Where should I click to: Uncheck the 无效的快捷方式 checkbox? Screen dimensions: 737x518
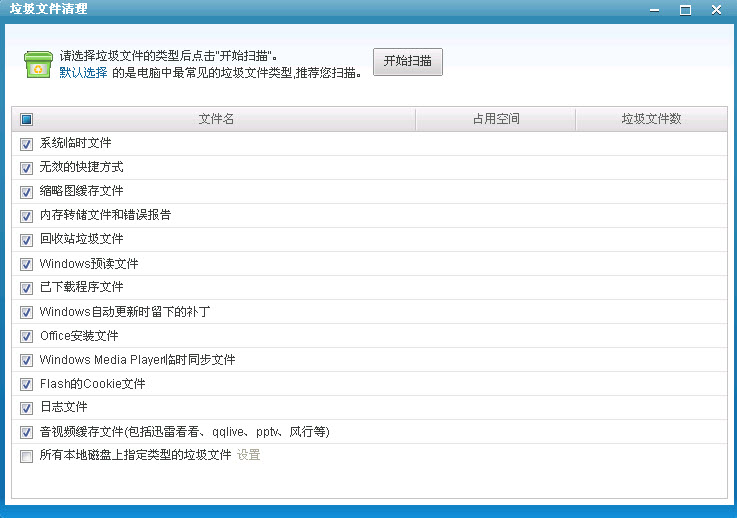pos(27,168)
